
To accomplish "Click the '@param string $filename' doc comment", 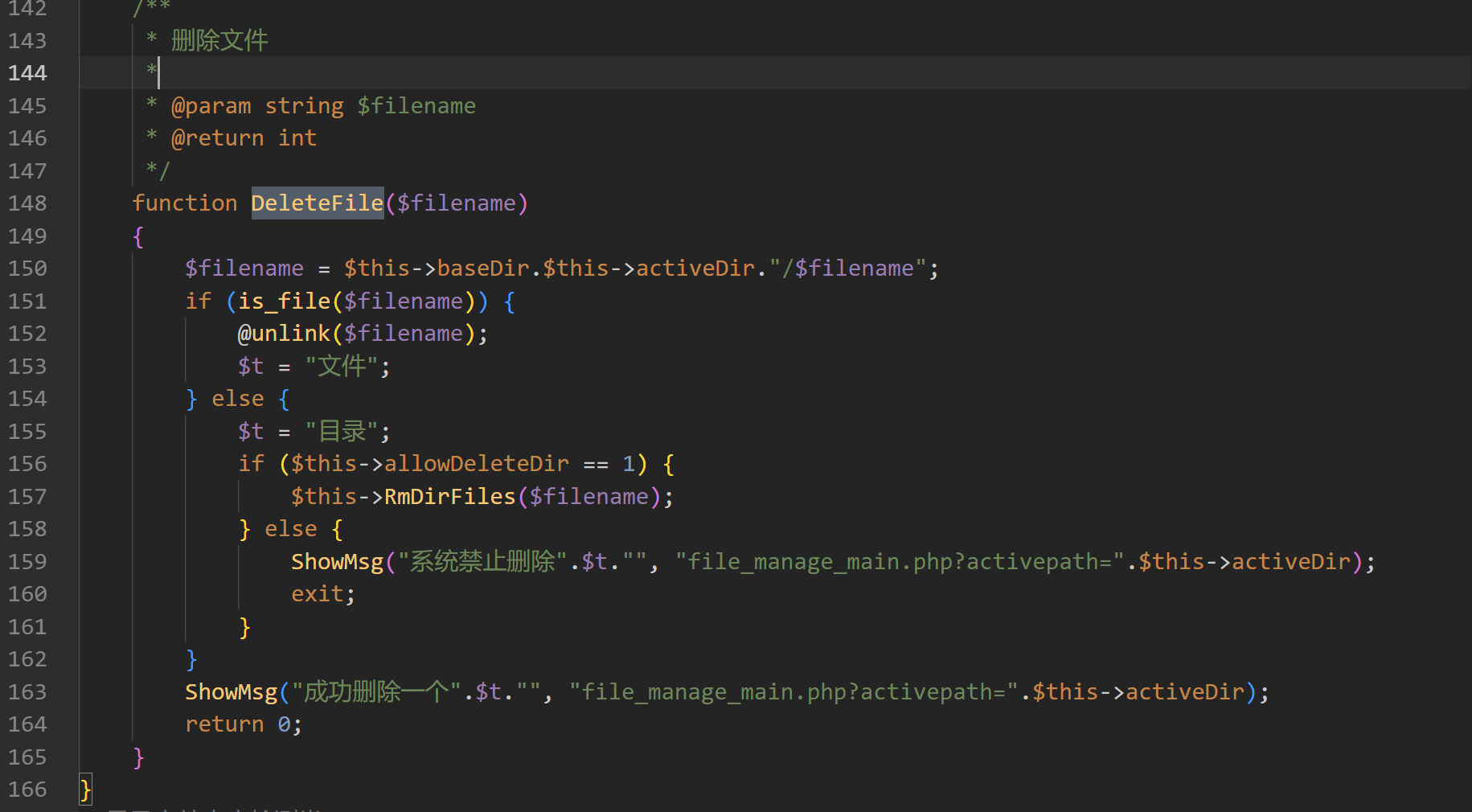I will point(323,106).
